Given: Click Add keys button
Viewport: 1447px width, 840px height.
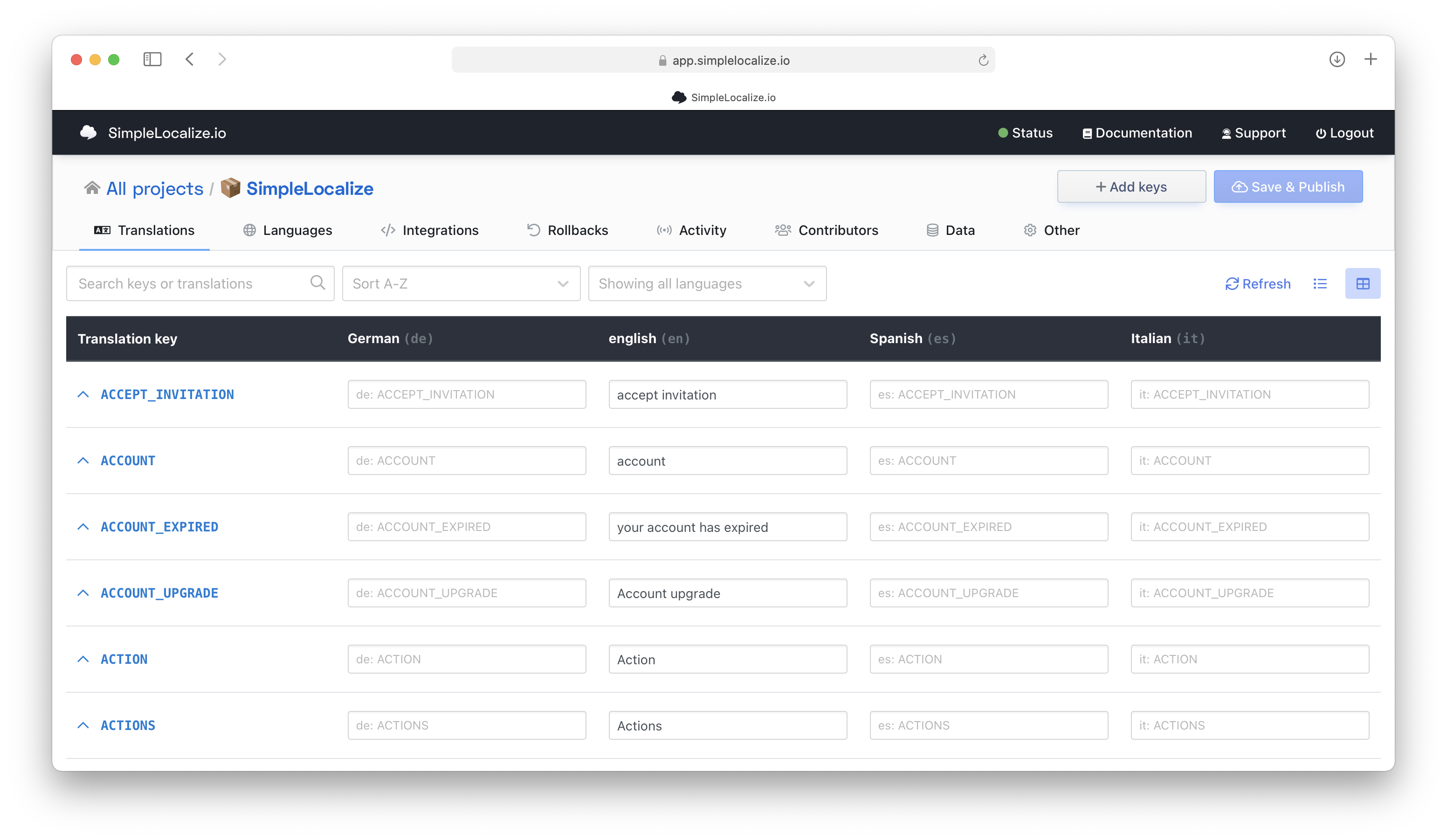Looking at the screenshot, I should pos(1131,186).
